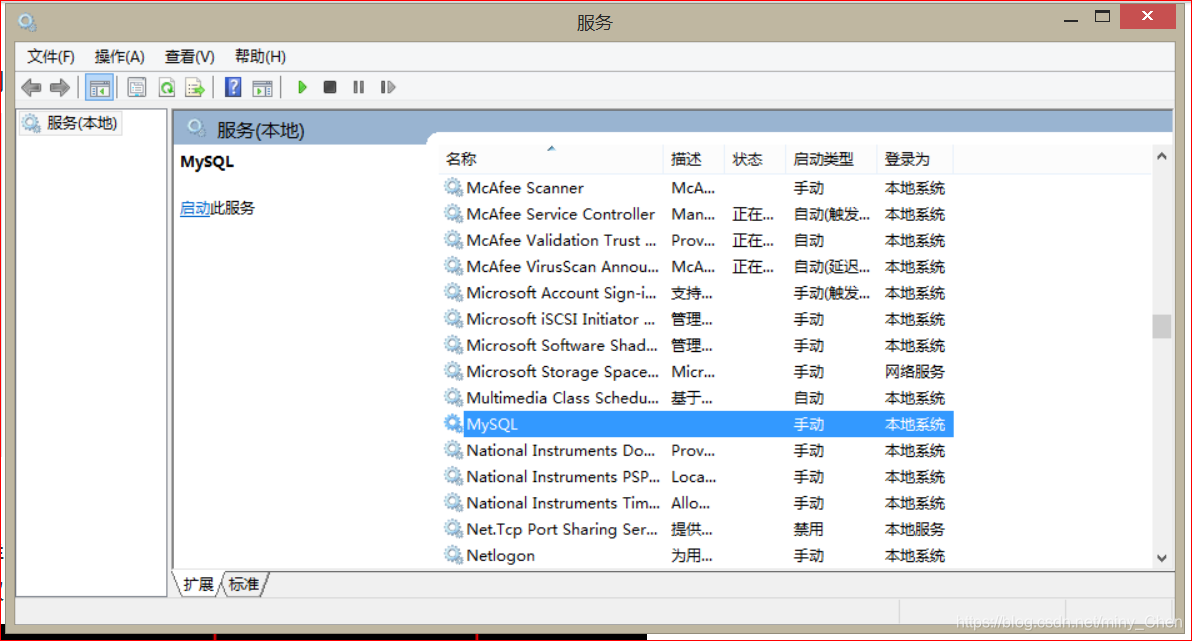Click 自动(延迟... startup type cell

[x=832, y=267]
